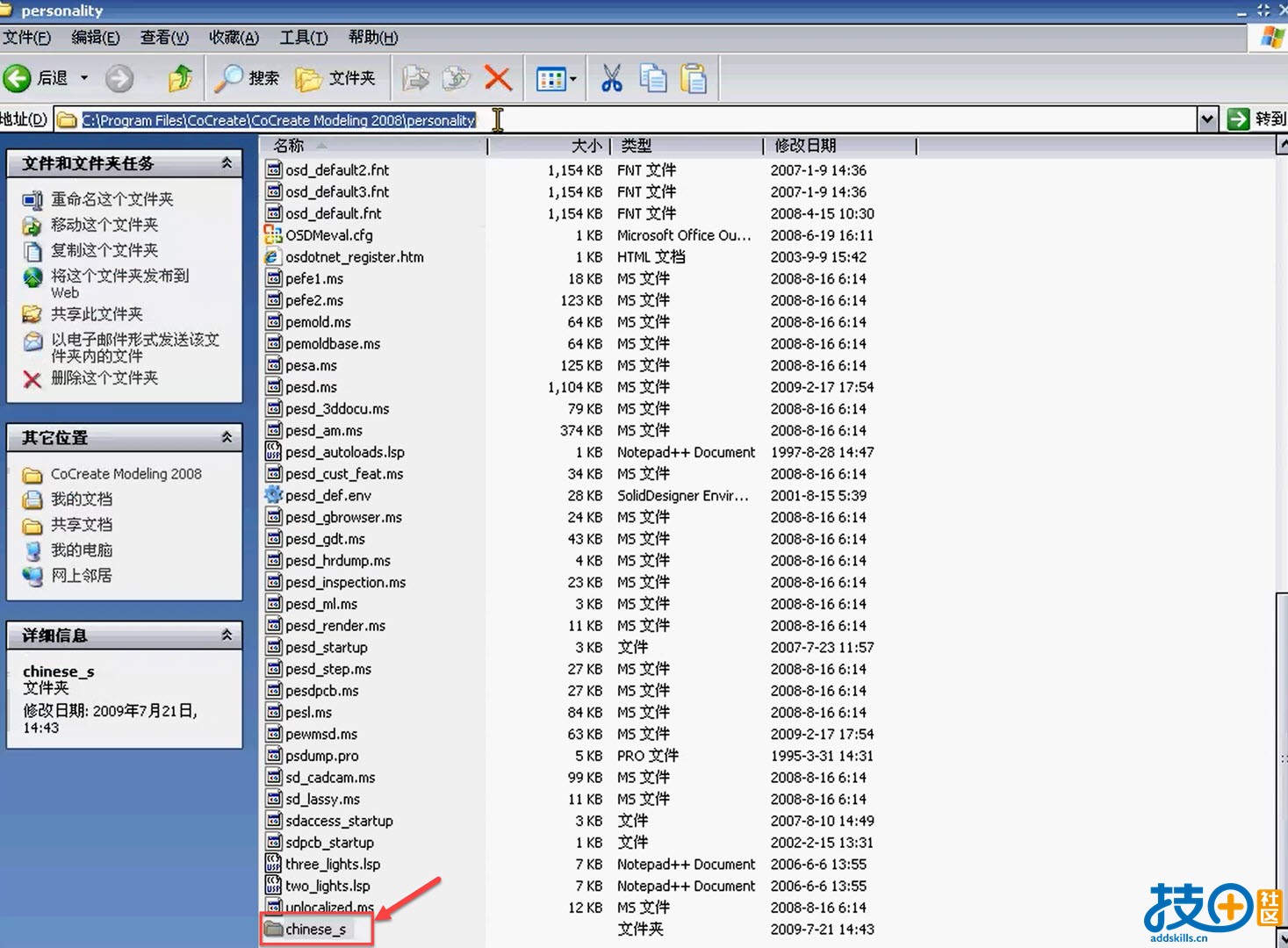
Task: Select the OSDMeval.cfg file icon
Action: pos(273,234)
